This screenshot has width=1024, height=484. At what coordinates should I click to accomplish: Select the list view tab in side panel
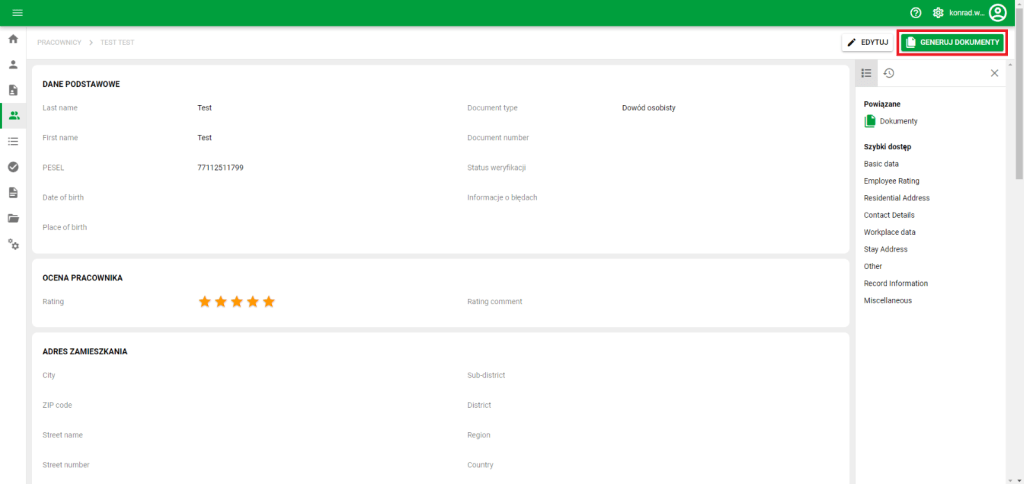pyautogui.click(x=866, y=73)
